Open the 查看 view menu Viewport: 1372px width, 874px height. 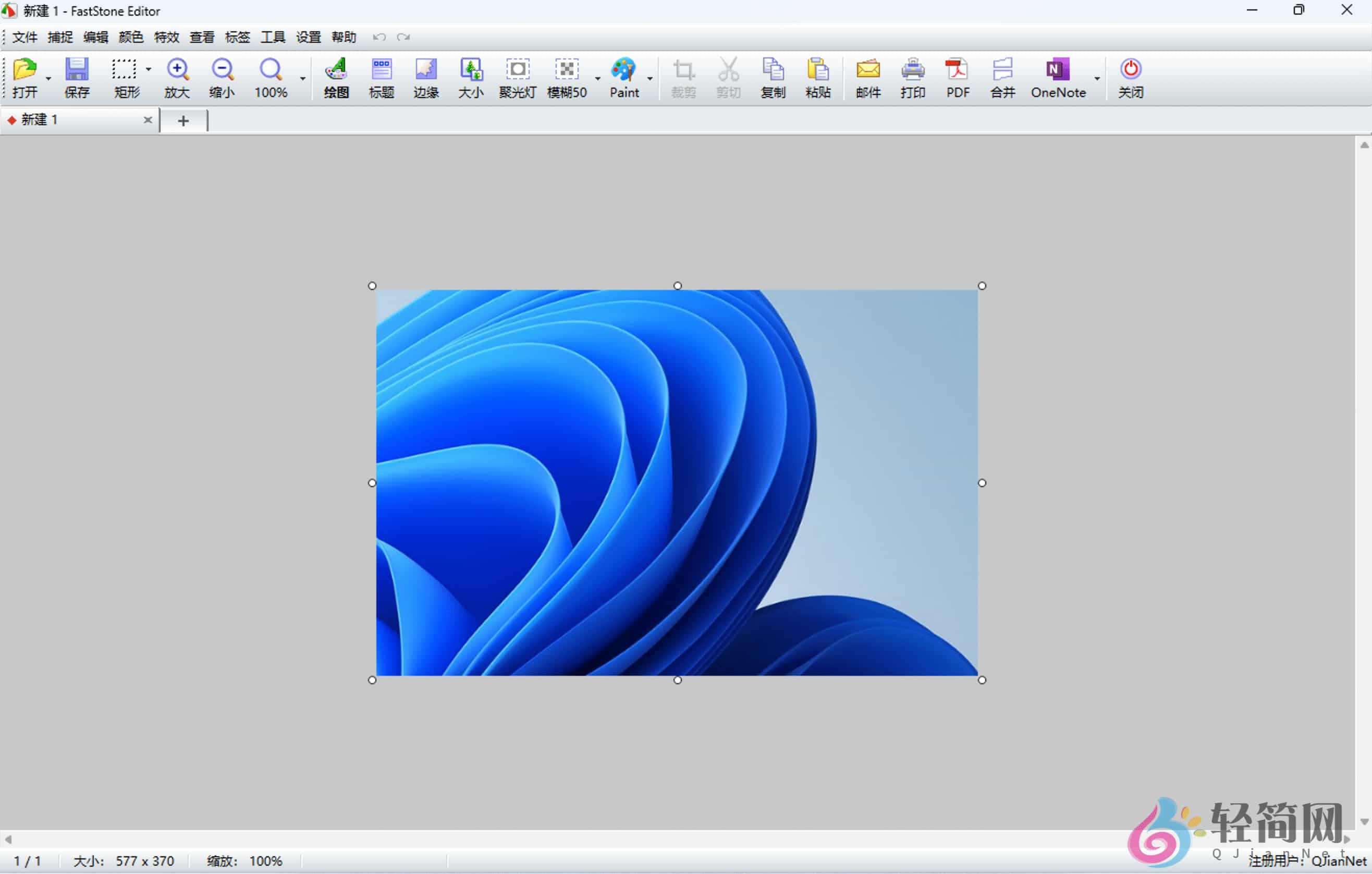coord(202,37)
